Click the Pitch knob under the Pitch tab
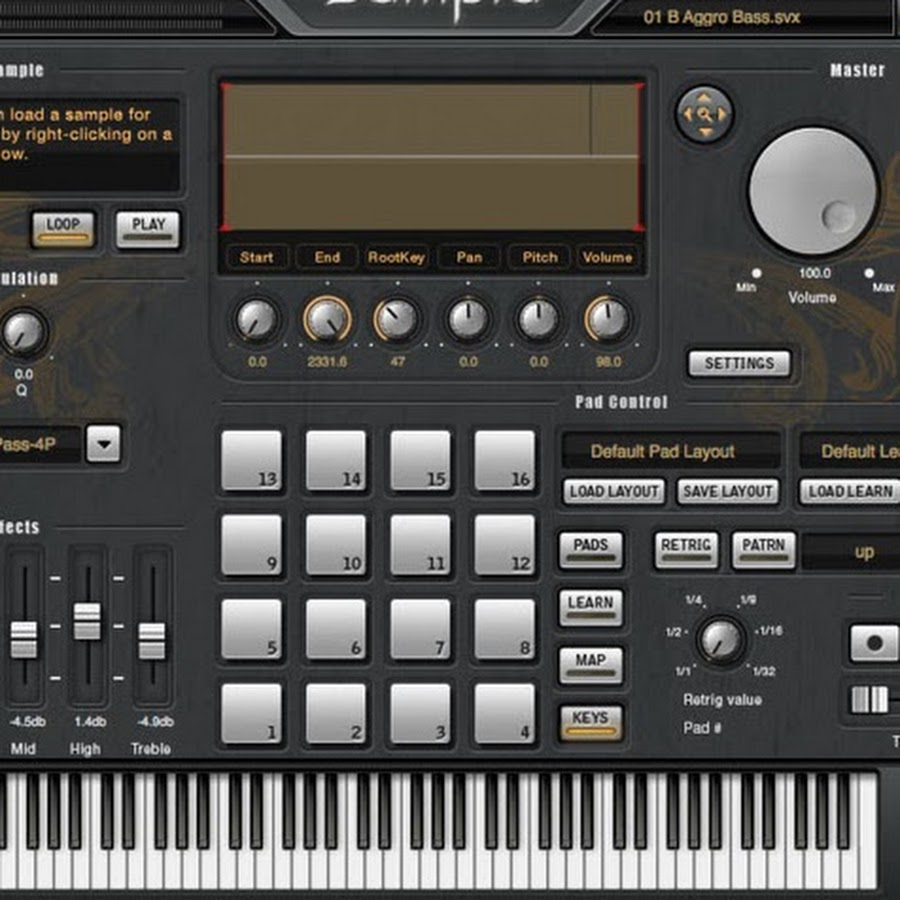The image size is (900, 900). pos(538,319)
